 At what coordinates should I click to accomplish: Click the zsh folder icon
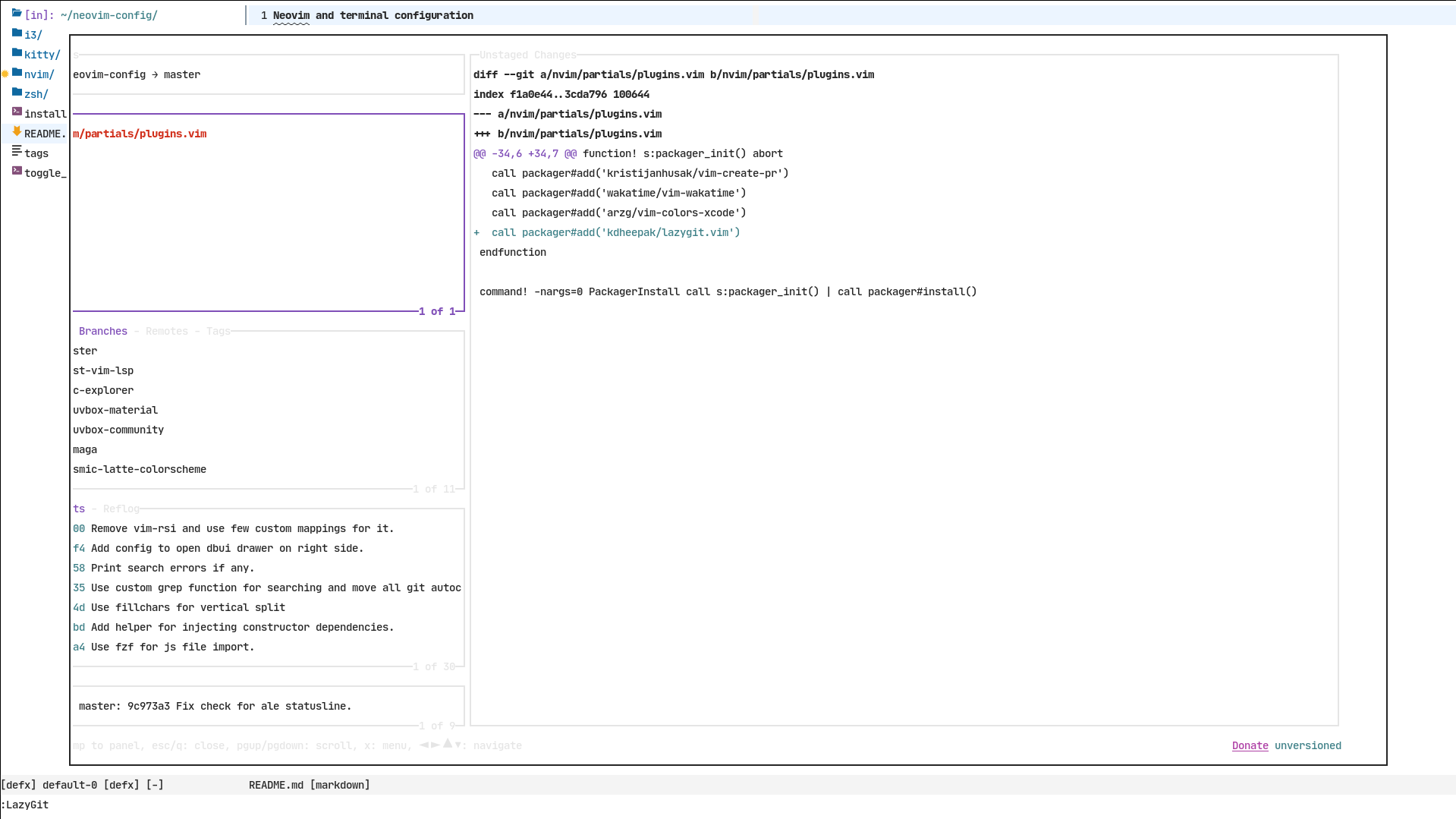[x=17, y=93]
